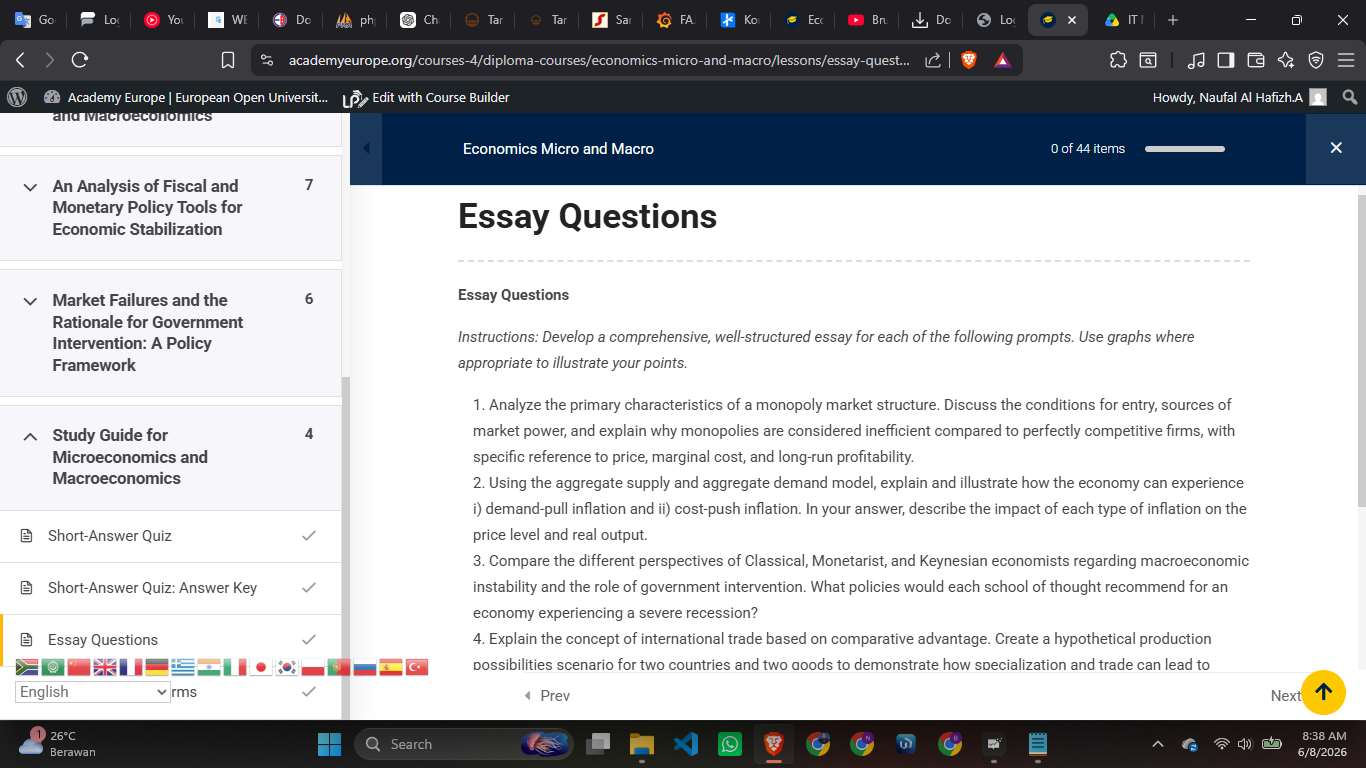
Task: Open the Windows Start menu
Action: (x=329, y=744)
